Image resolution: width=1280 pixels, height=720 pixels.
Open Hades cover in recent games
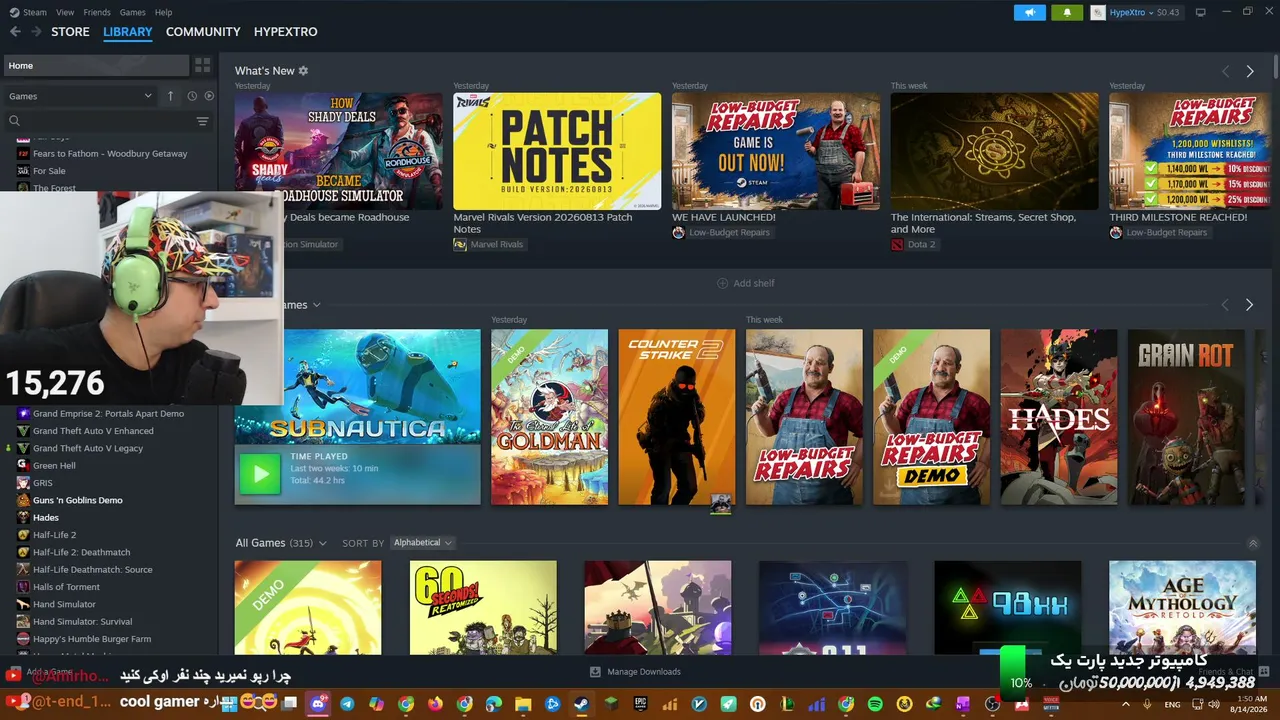pyautogui.click(x=1059, y=417)
